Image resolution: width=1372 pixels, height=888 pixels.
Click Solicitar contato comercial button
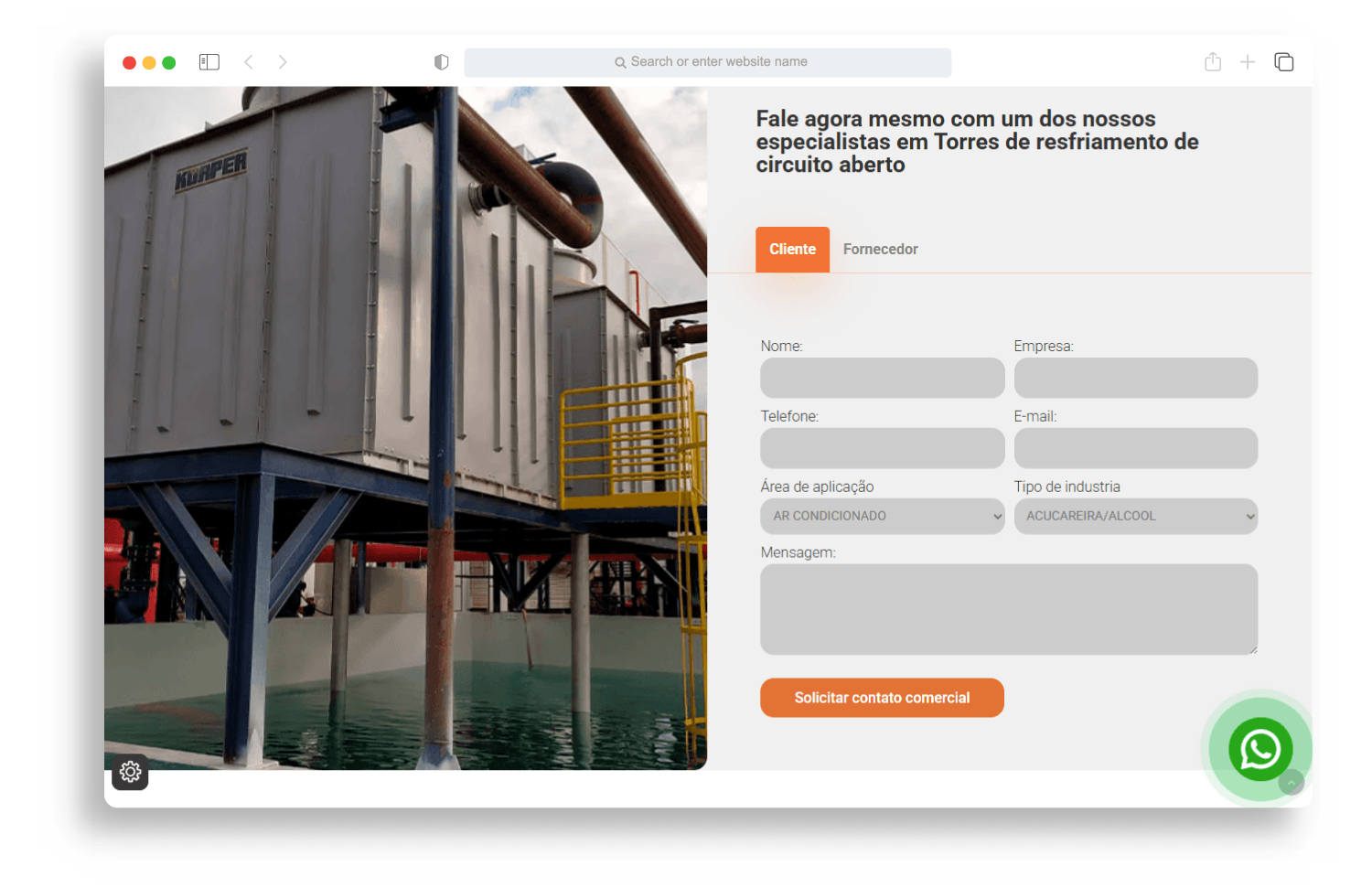882,698
